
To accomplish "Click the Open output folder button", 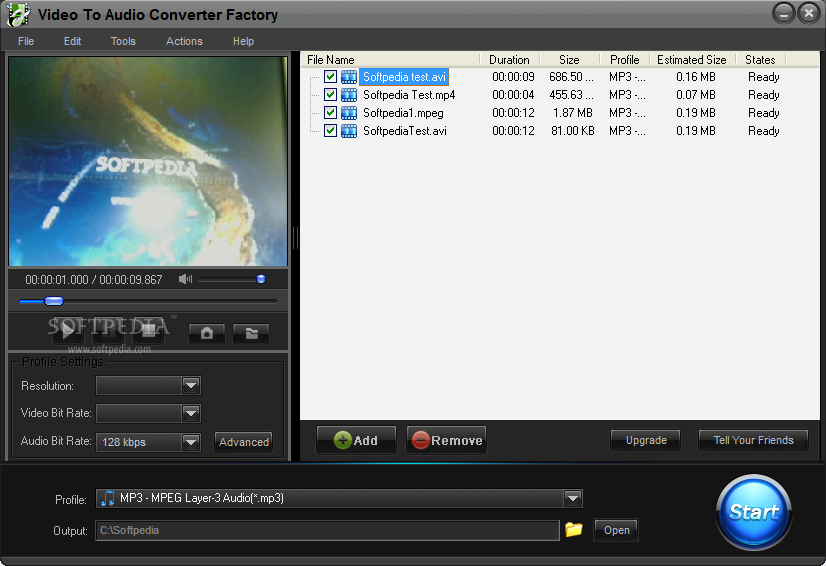I will pos(616,530).
